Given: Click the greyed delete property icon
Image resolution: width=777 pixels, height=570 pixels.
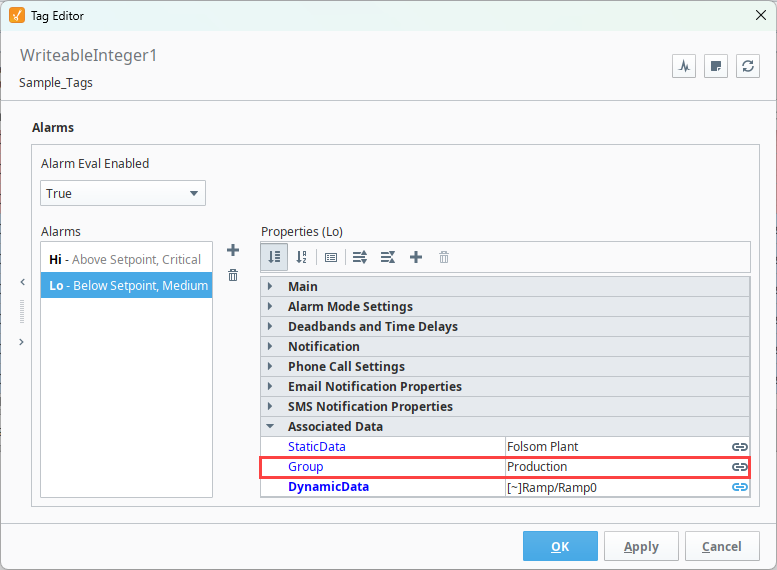Looking at the screenshot, I should [444, 257].
